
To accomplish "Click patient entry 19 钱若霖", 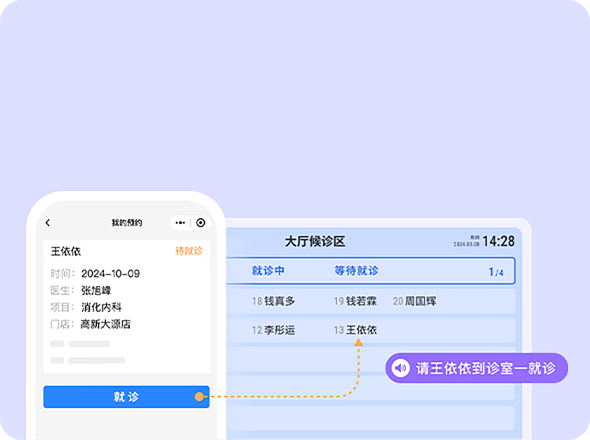I will (355, 301).
